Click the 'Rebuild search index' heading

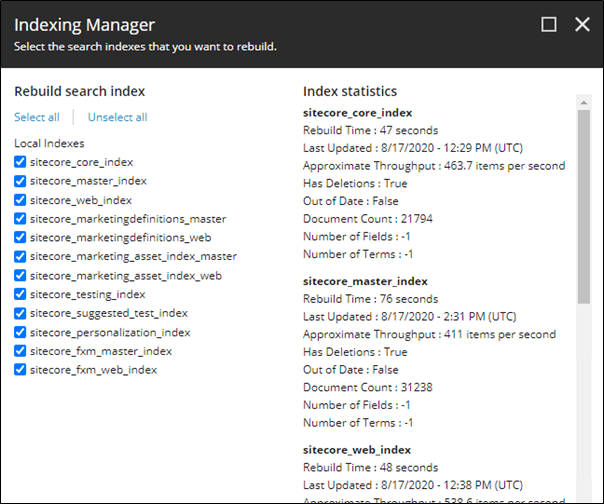(79, 91)
